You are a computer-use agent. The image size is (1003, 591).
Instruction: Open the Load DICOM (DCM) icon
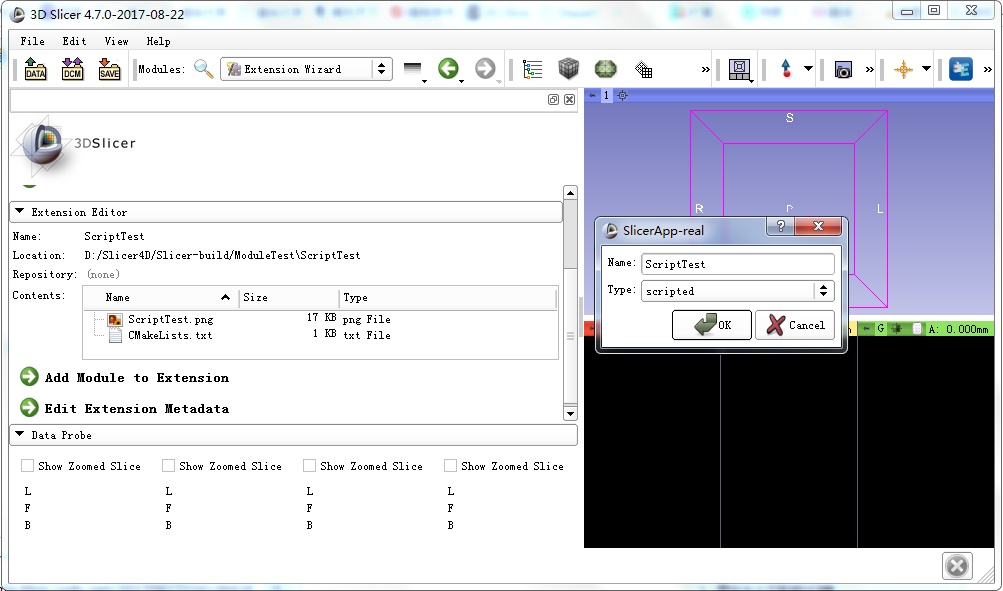pyautogui.click(x=72, y=68)
